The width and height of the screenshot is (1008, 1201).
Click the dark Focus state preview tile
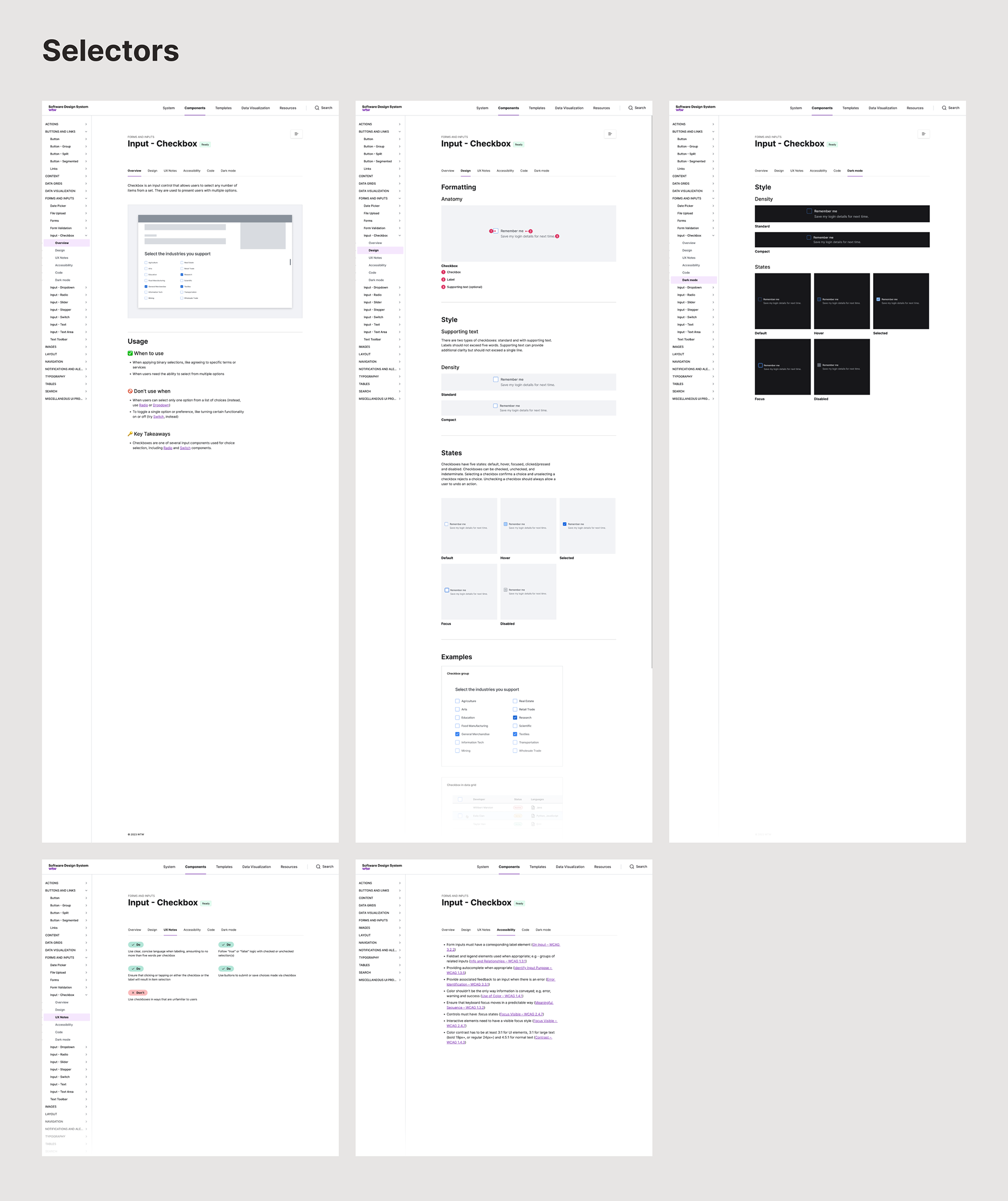point(782,366)
